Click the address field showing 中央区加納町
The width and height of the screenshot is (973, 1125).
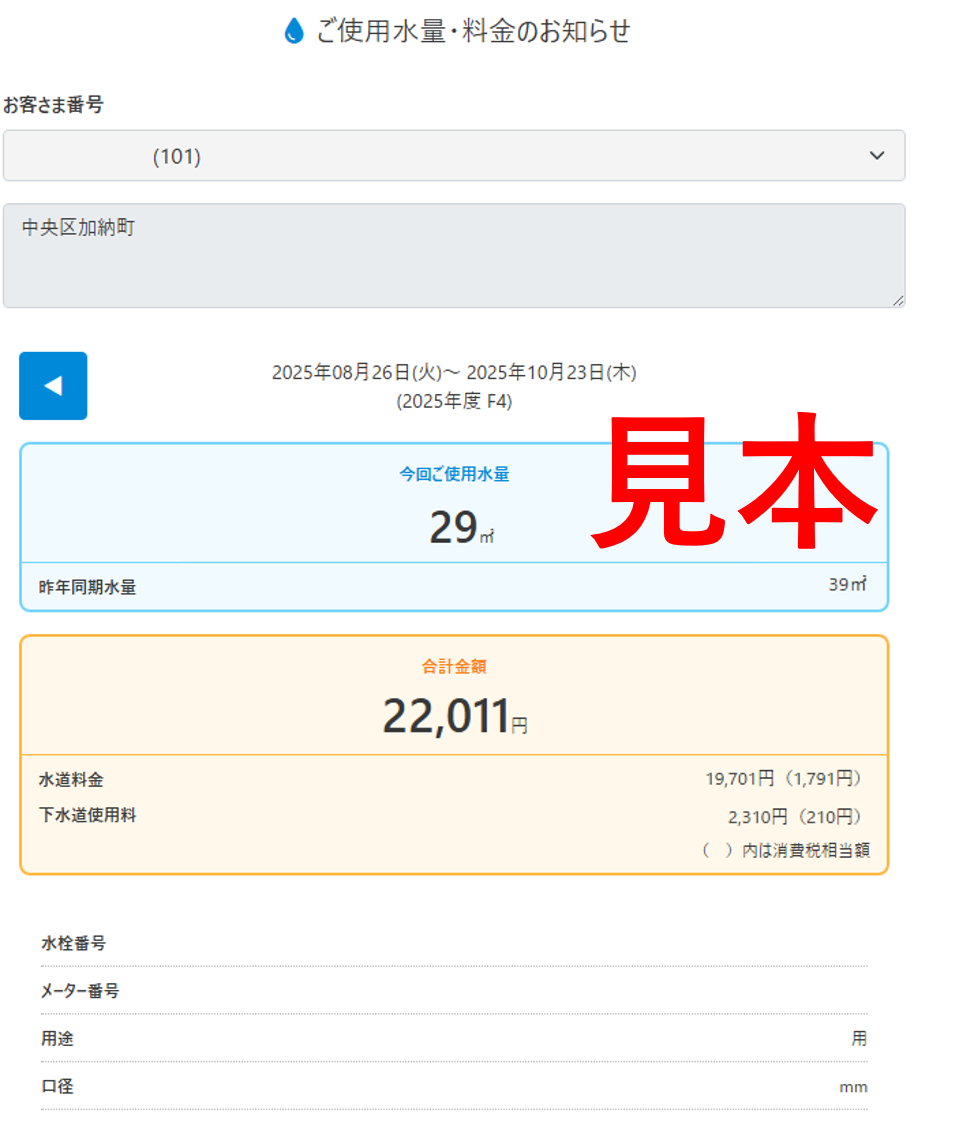click(454, 256)
